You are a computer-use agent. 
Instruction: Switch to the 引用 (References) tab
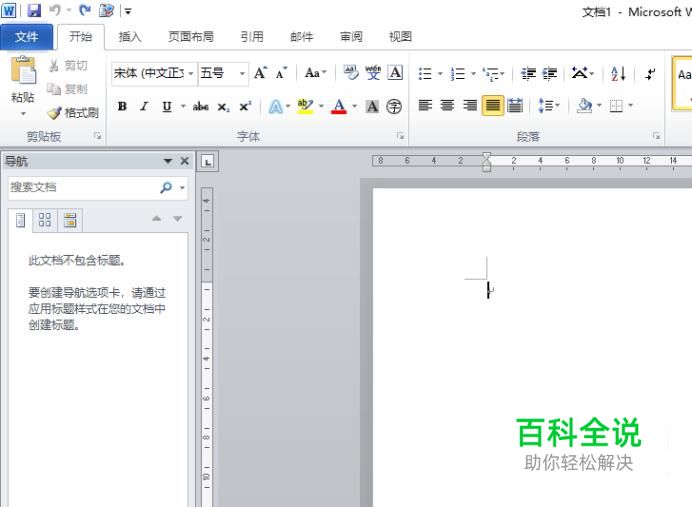252,37
